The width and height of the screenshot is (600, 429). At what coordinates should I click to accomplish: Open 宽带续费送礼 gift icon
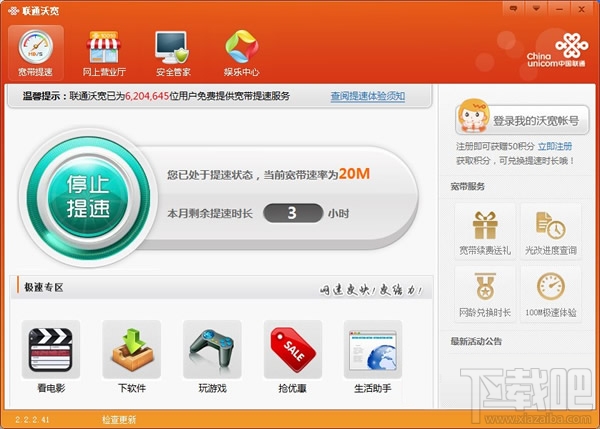tap(485, 232)
